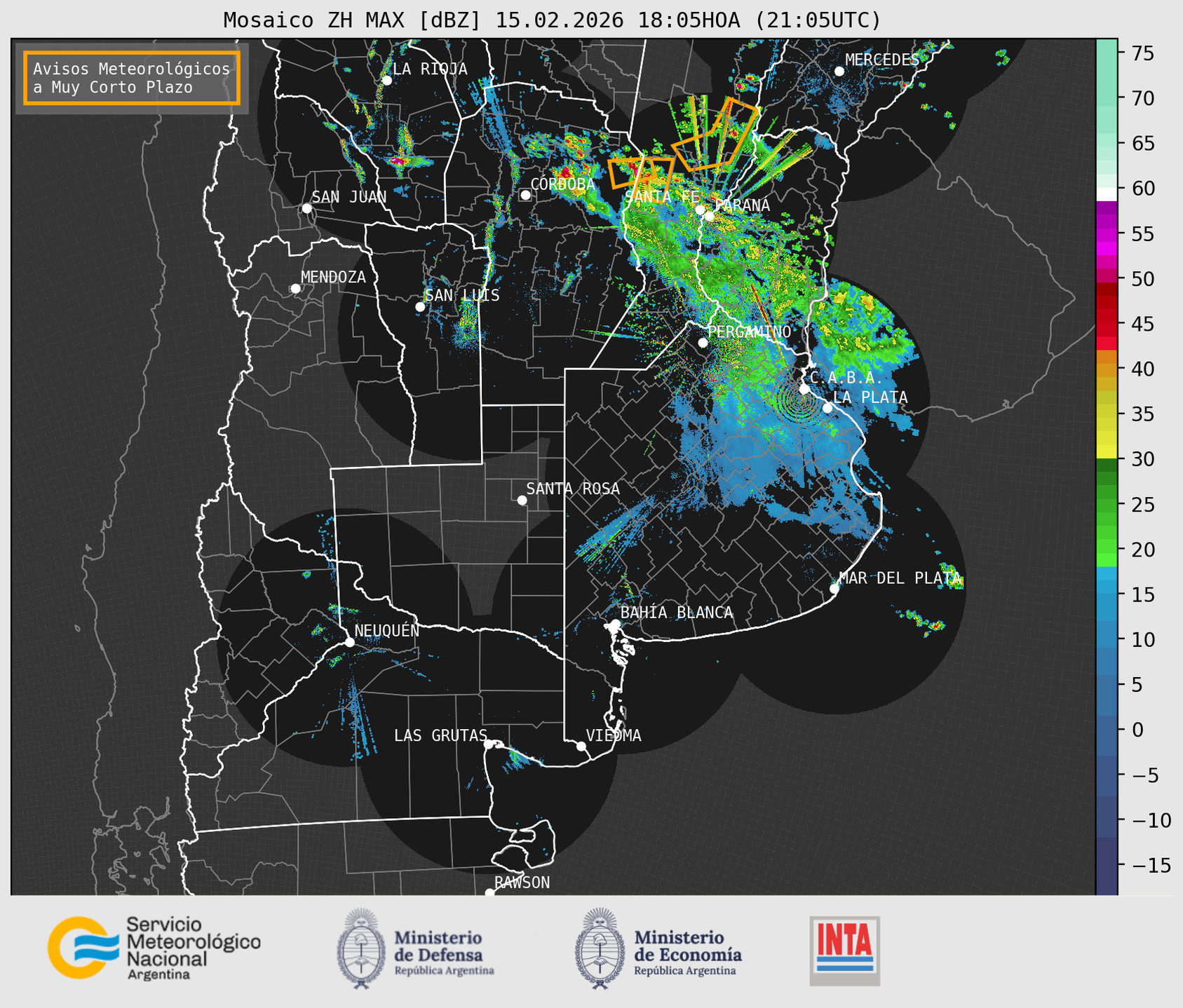Click the Pergamino city marker dot
The width and height of the screenshot is (1183, 1008).
pos(703,343)
